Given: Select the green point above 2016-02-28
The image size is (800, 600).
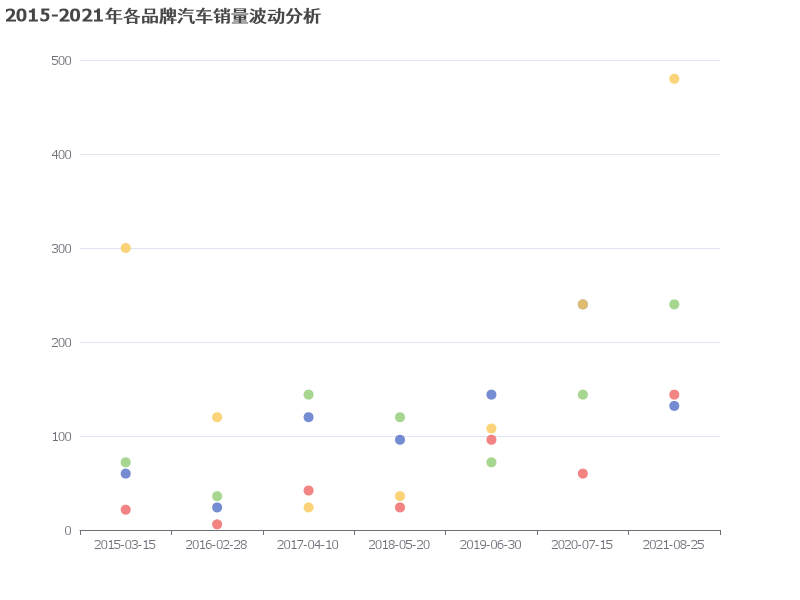Looking at the screenshot, I should point(217,496).
